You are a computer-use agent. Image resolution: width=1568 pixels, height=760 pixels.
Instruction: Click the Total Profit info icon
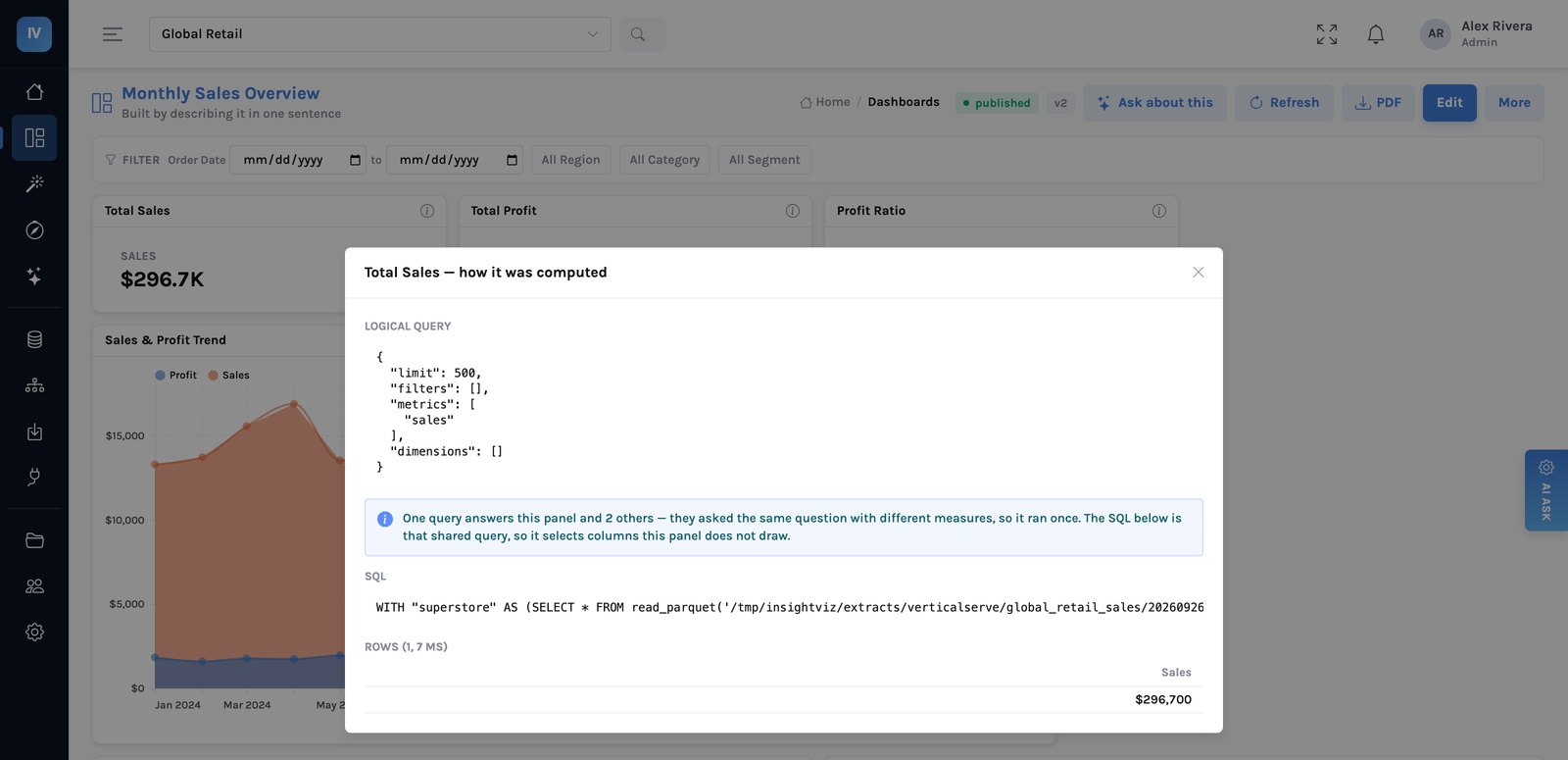(x=793, y=211)
